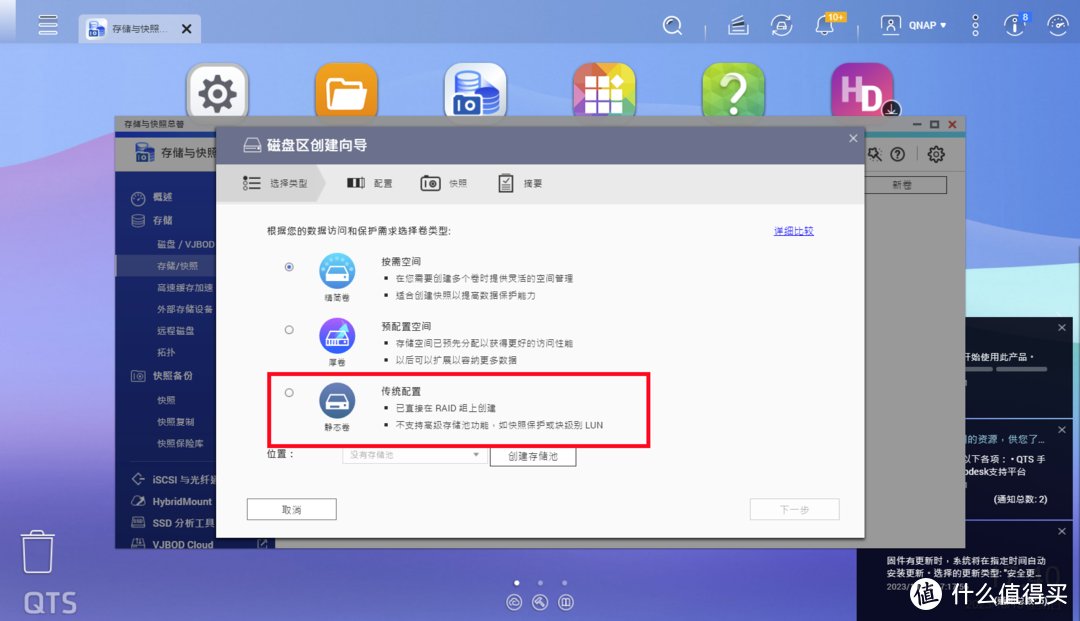1080x621 pixels.
Task: Open the Recycle Bin on desktop
Action: tap(37, 551)
